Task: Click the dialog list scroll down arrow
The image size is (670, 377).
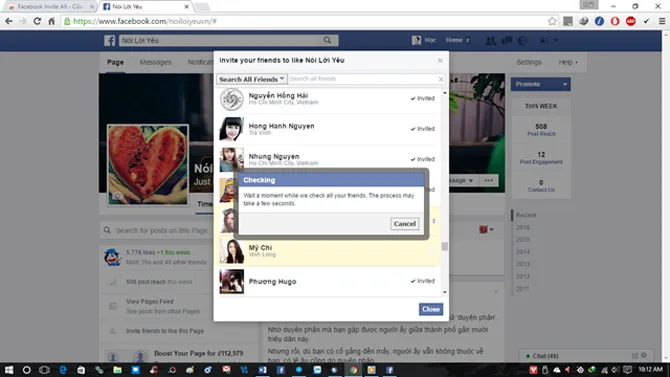Action: (x=445, y=292)
